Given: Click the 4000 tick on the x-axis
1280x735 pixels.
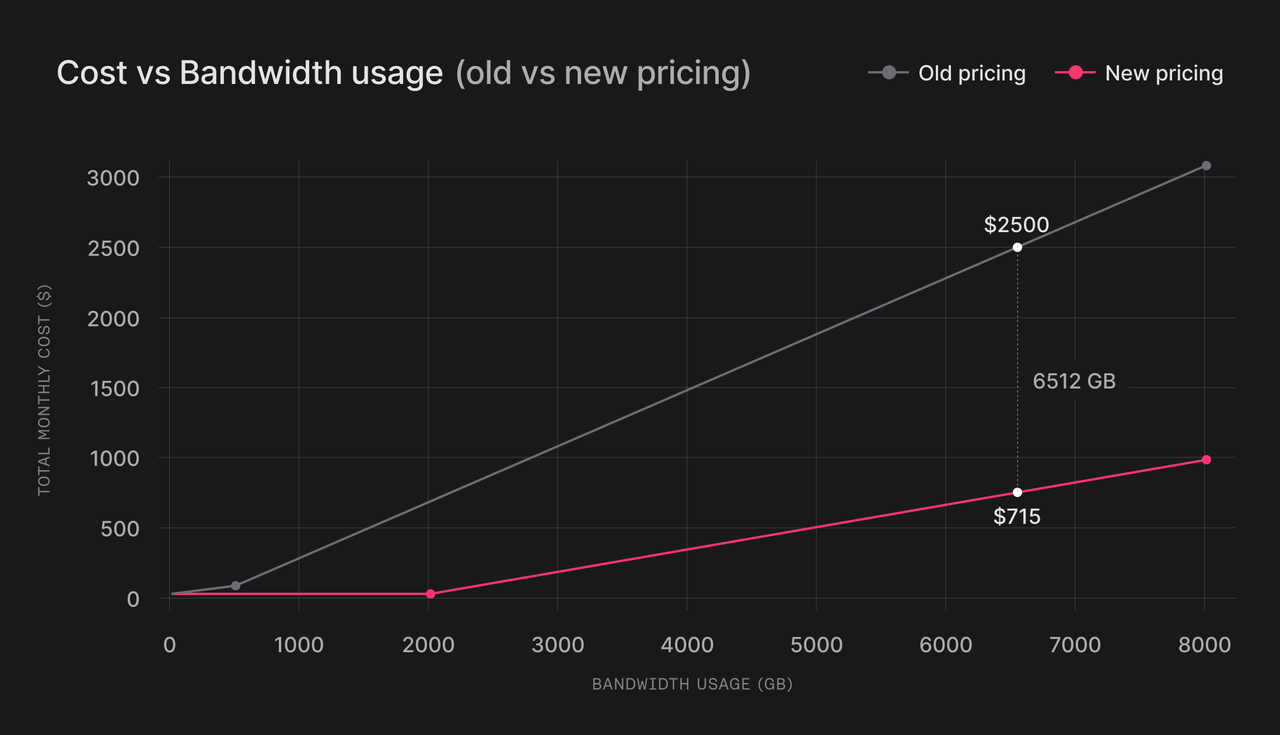Looking at the screenshot, I should click(687, 645).
